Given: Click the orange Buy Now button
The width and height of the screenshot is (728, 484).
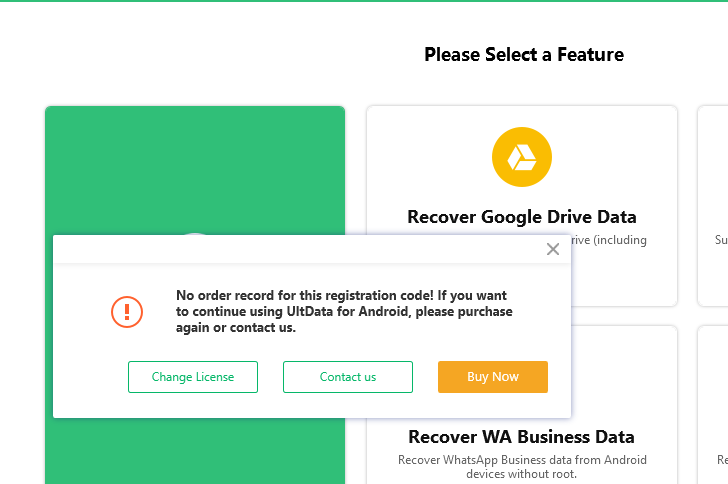Looking at the screenshot, I should (x=493, y=377).
